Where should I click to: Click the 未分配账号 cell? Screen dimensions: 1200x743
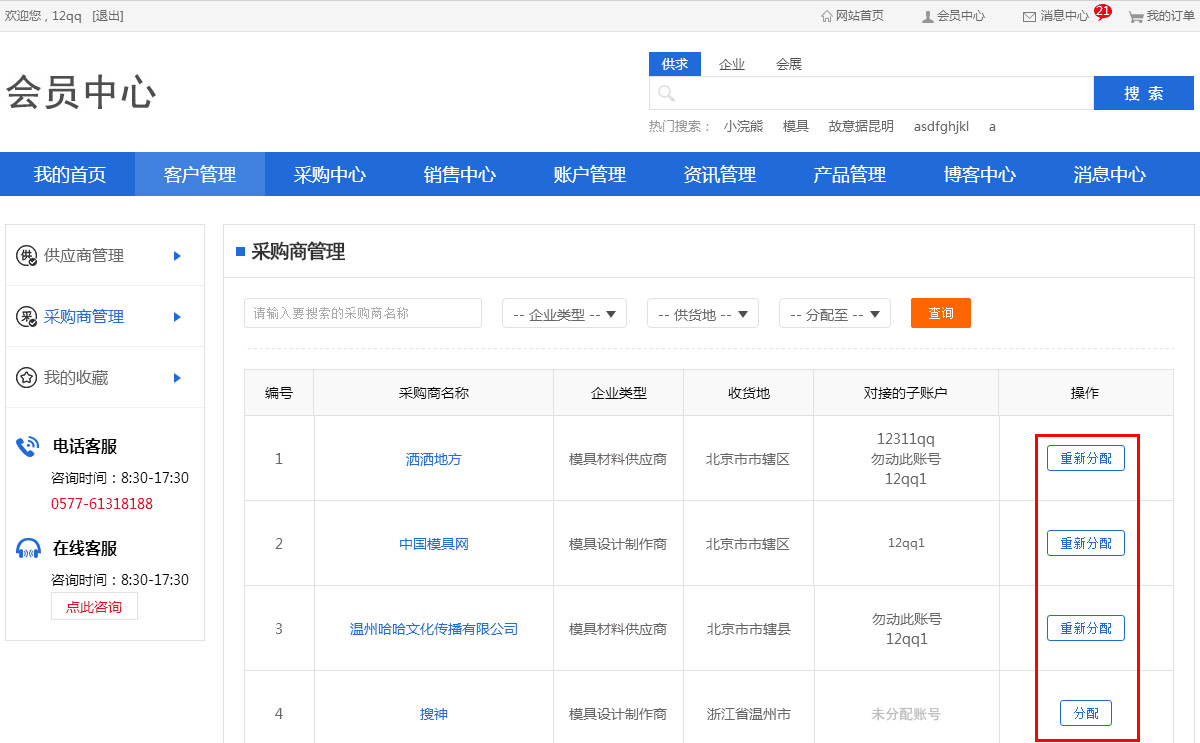coord(906,714)
